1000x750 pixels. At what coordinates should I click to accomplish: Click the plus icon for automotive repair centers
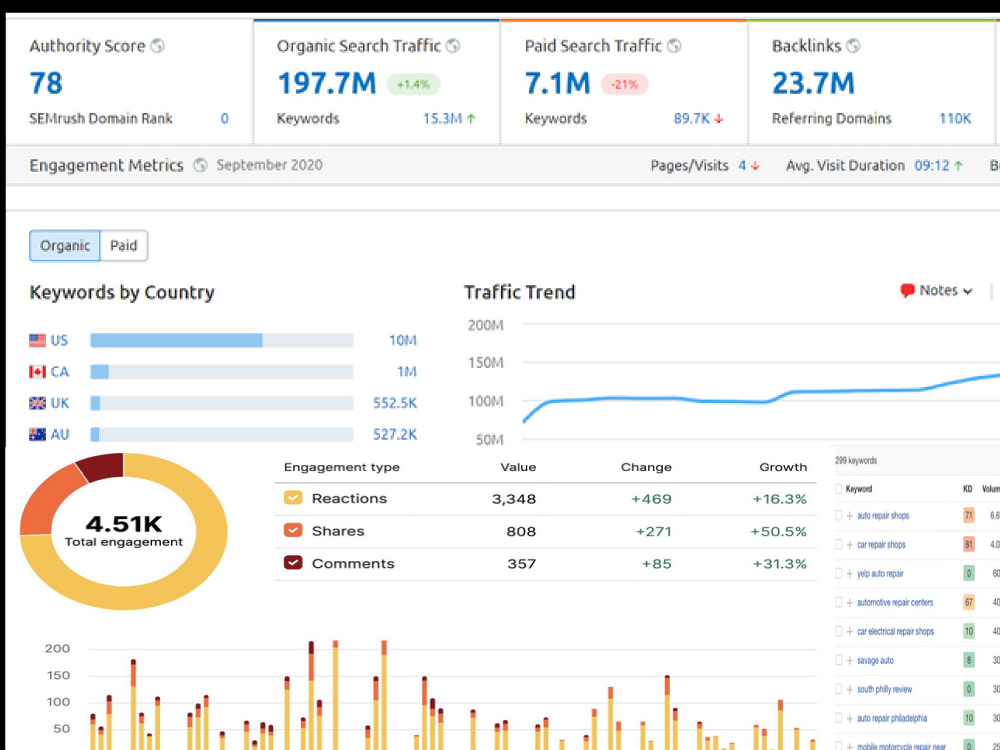pos(849,603)
